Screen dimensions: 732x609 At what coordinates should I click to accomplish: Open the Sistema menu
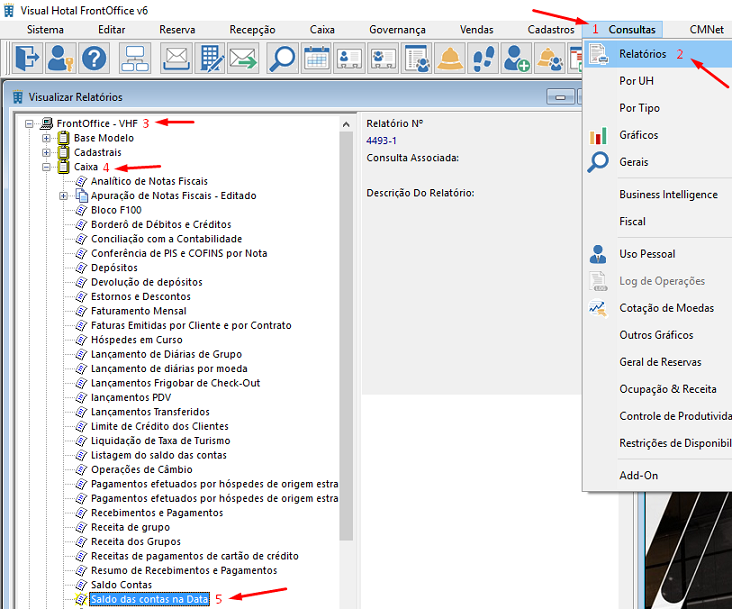[45, 29]
